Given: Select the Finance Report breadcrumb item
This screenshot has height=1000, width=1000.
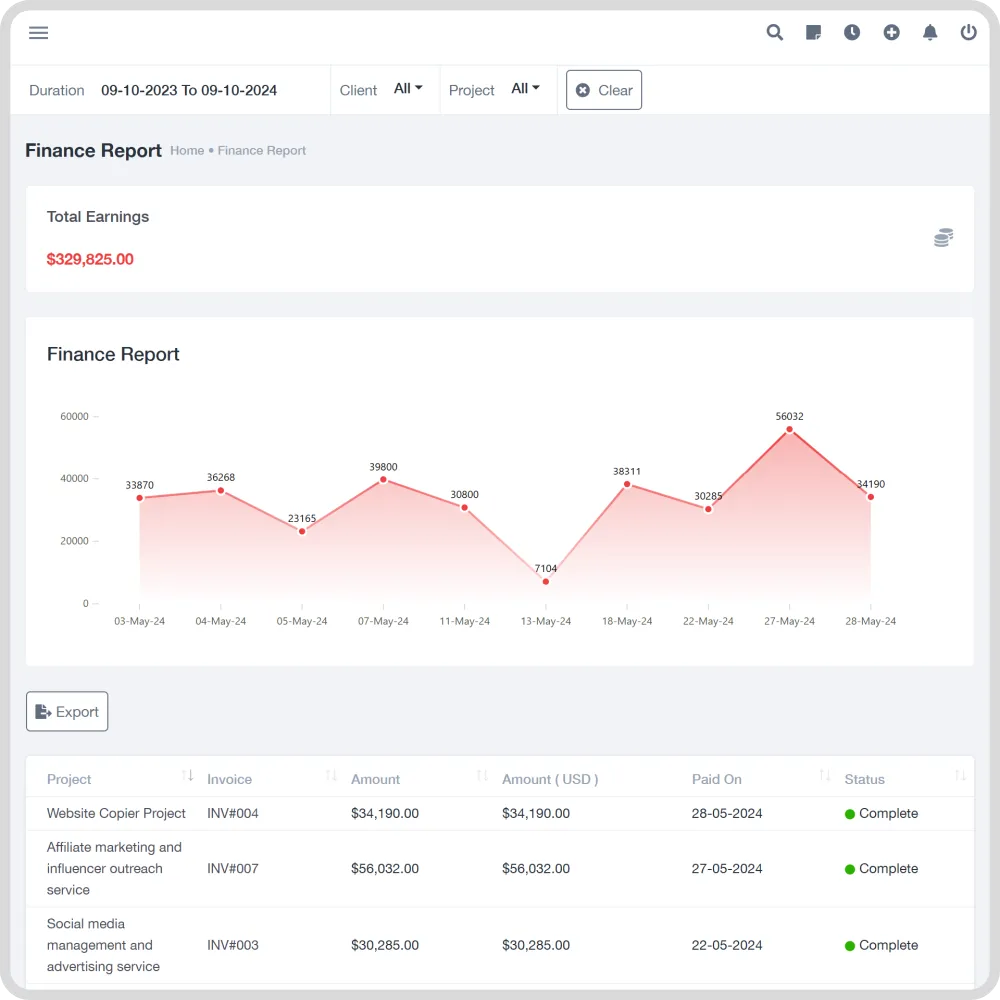Looking at the screenshot, I should pos(261,151).
